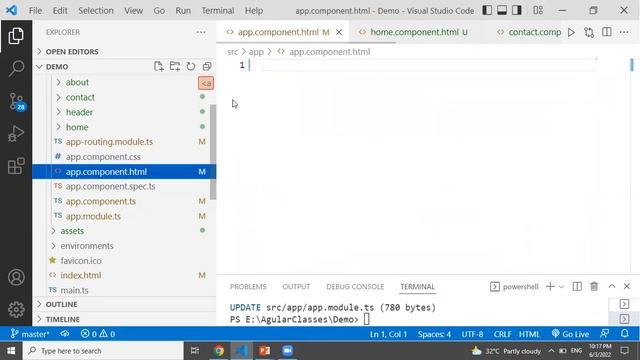Open Explorer views and more actions menu
Image resolution: width=640 pixels, height=360 pixels.
[x=201, y=32]
